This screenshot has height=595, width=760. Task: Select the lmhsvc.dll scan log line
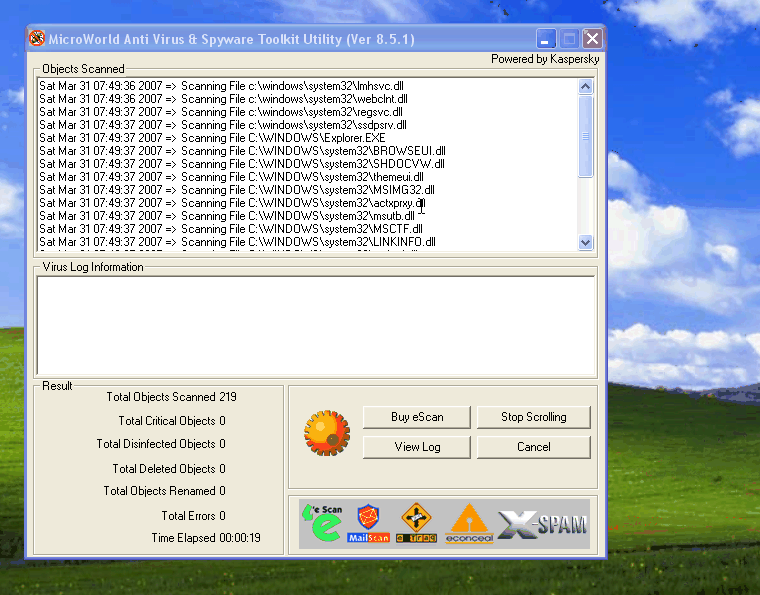222,86
